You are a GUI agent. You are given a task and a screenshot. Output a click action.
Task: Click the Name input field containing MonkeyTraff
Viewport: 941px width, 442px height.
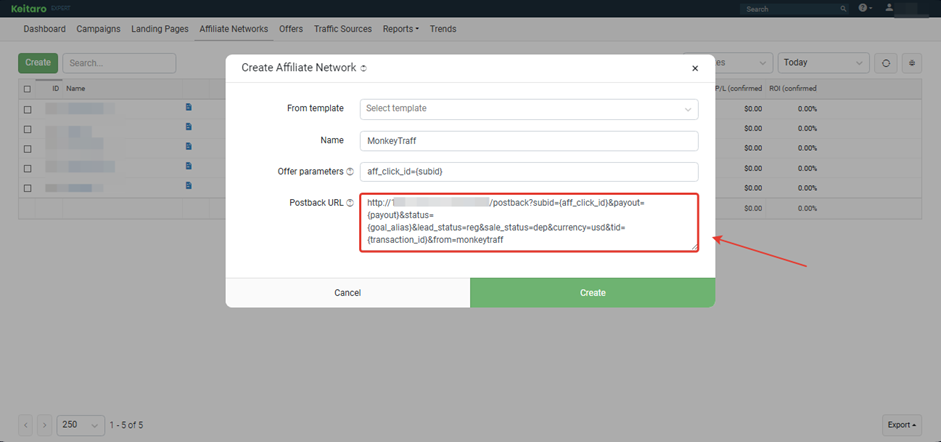(529, 141)
